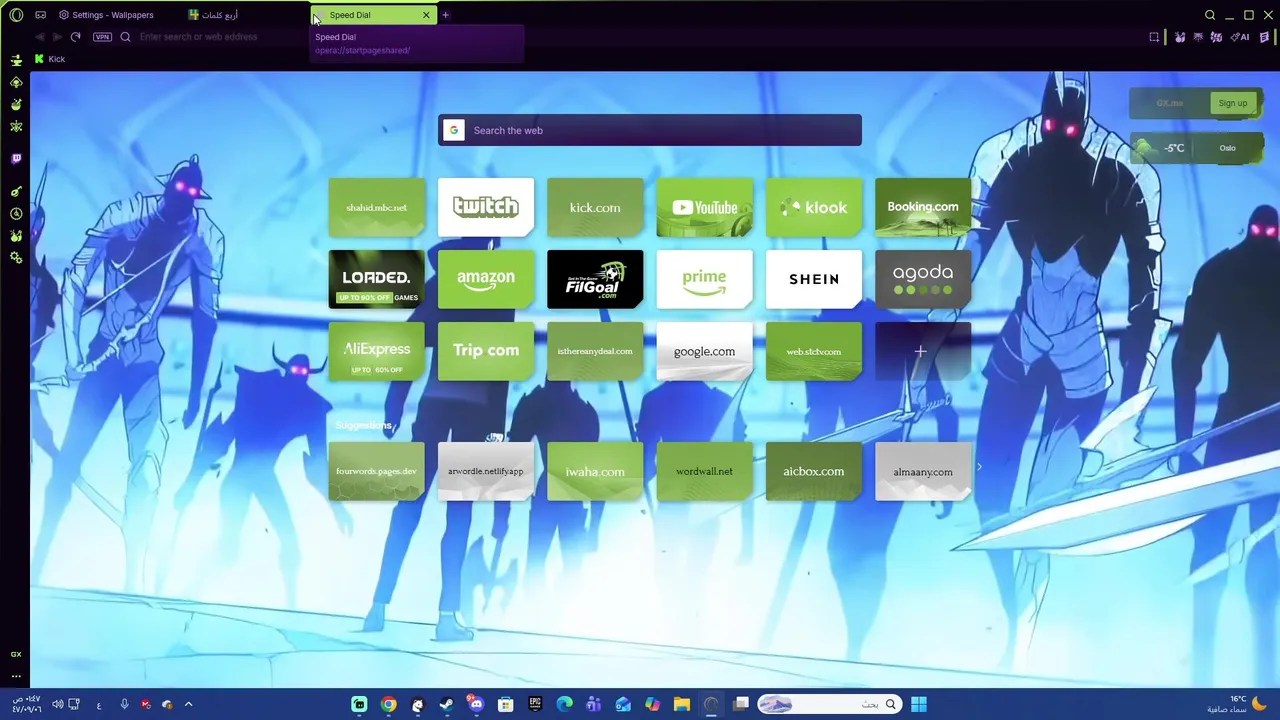Open a new tab with plus button

click(446, 15)
